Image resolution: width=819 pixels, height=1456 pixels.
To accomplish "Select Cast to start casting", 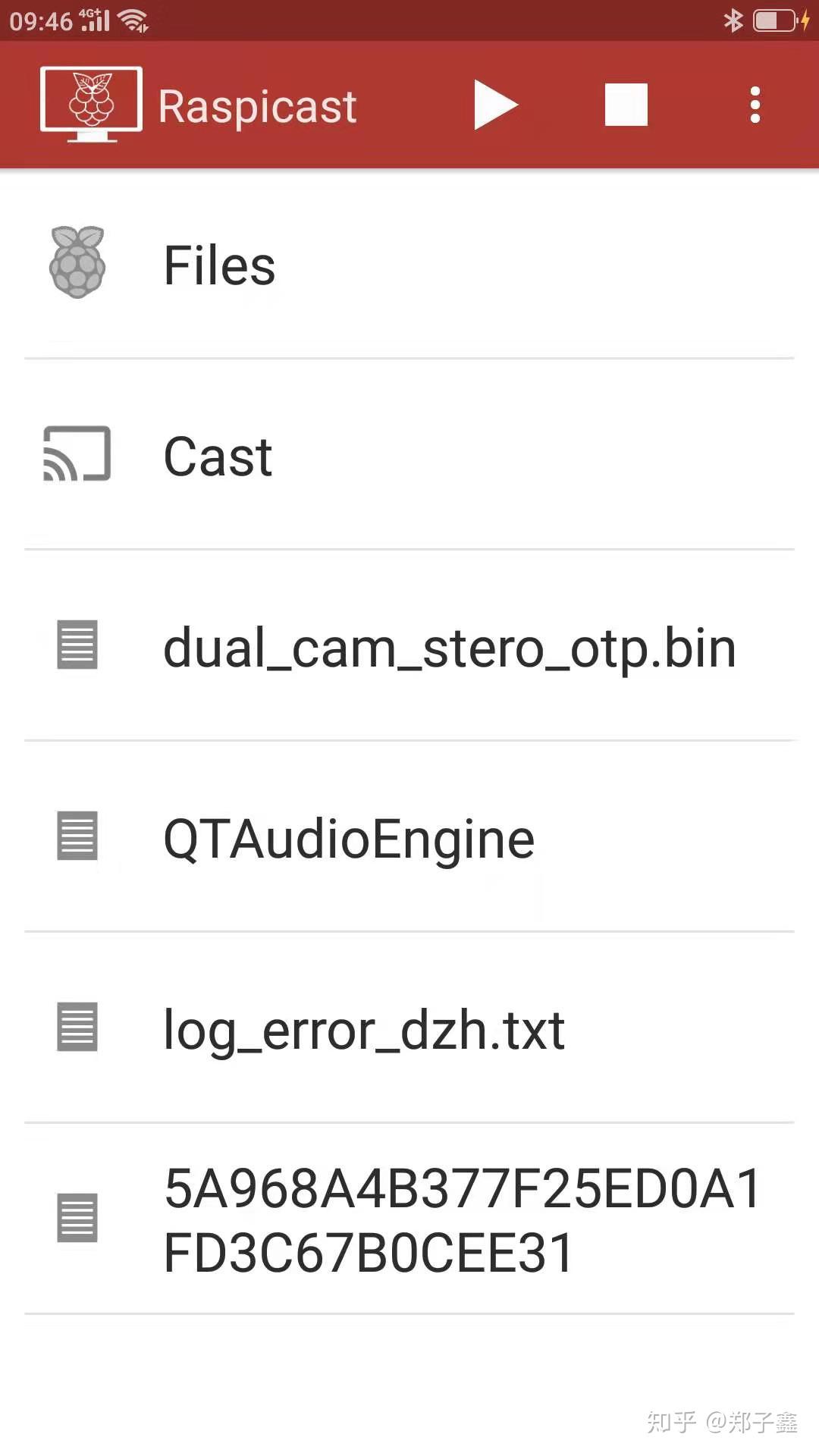I will click(218, 455).
